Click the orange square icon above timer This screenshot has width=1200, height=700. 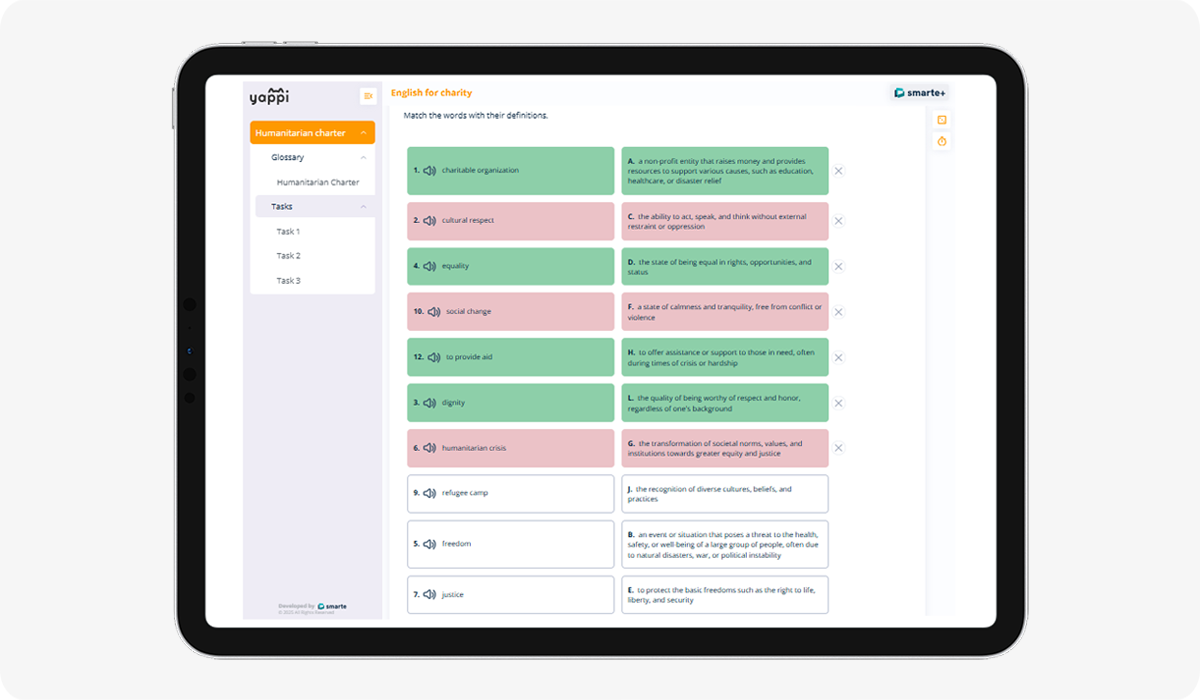941,120
